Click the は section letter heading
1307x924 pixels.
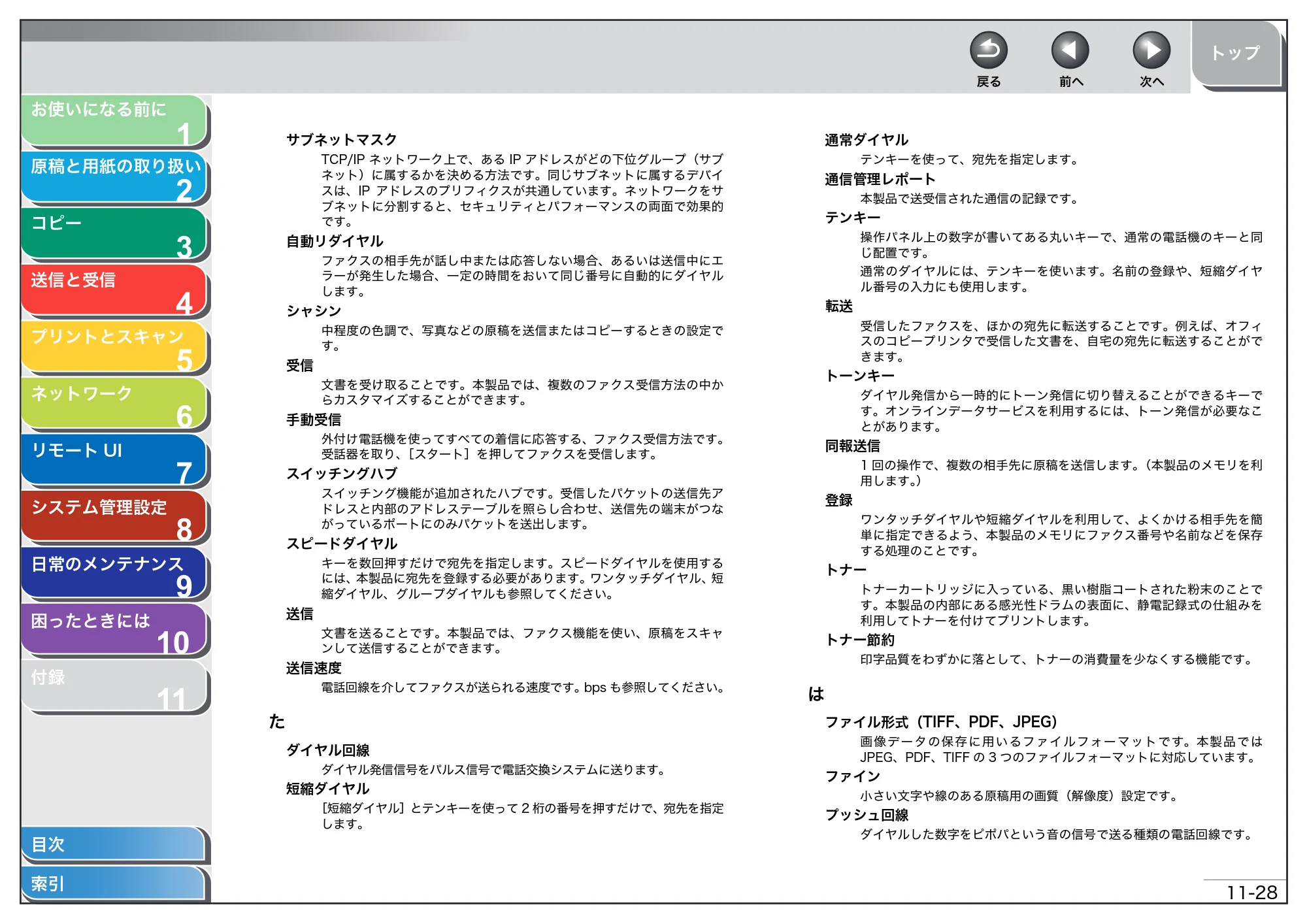point(816,694)
